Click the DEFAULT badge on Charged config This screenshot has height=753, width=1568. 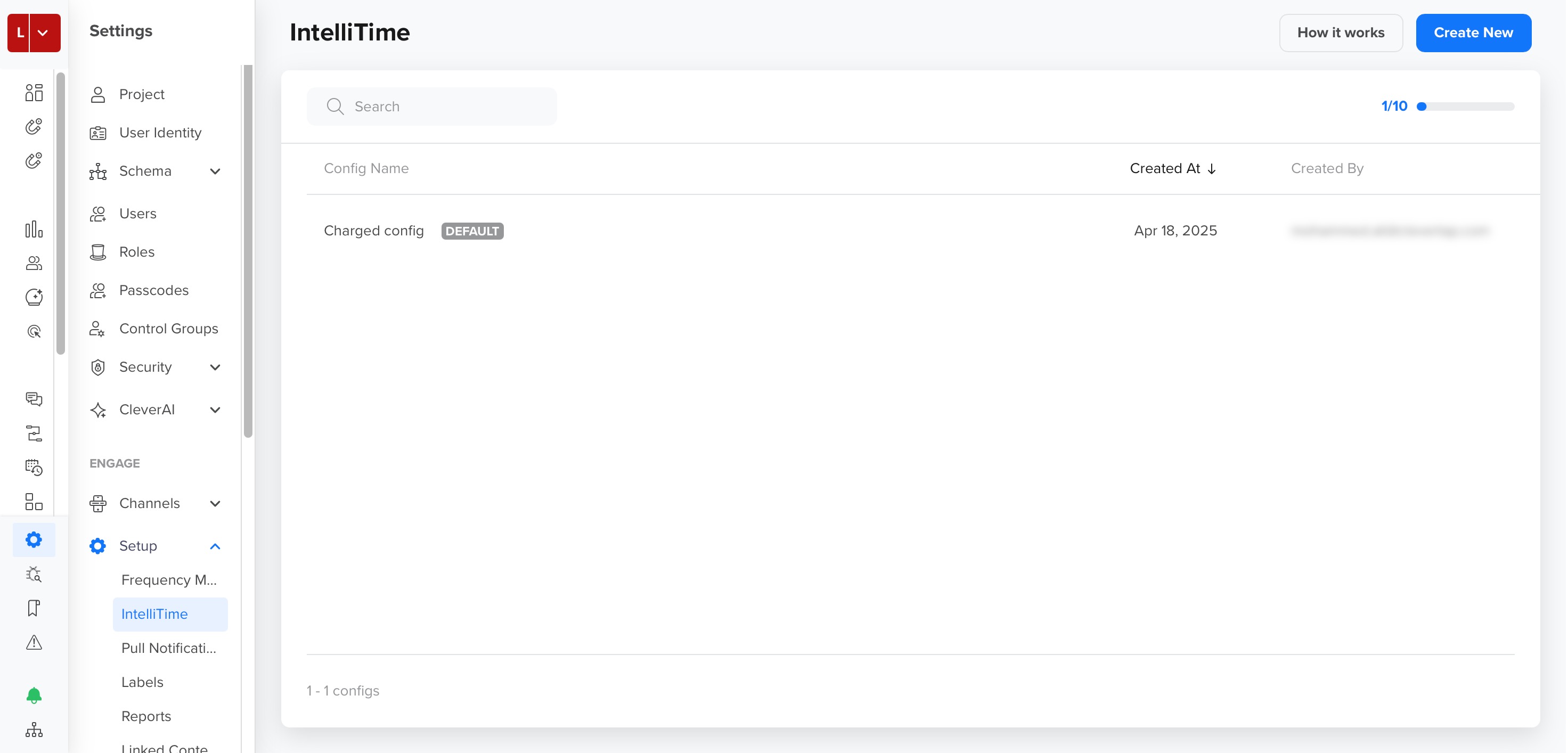(472, 231)
